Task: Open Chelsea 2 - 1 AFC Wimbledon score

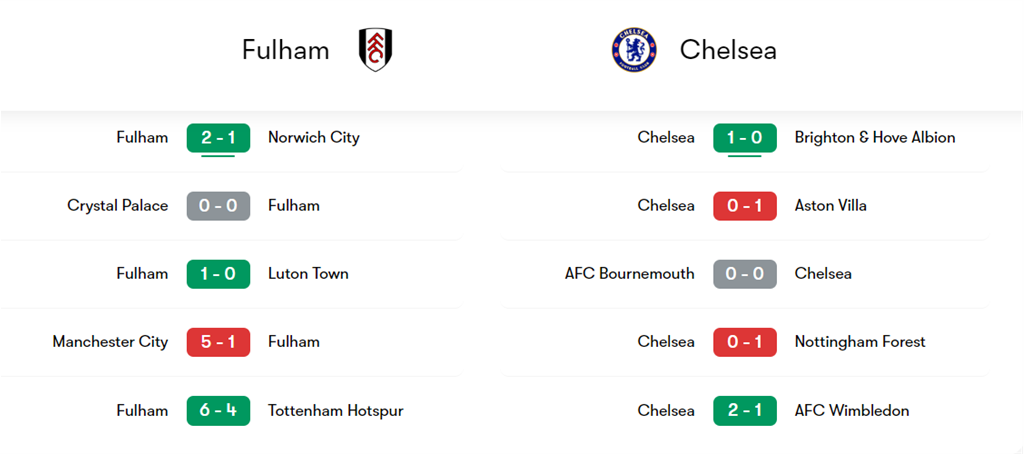Action: pyautogui.click(x=745, y=411)
